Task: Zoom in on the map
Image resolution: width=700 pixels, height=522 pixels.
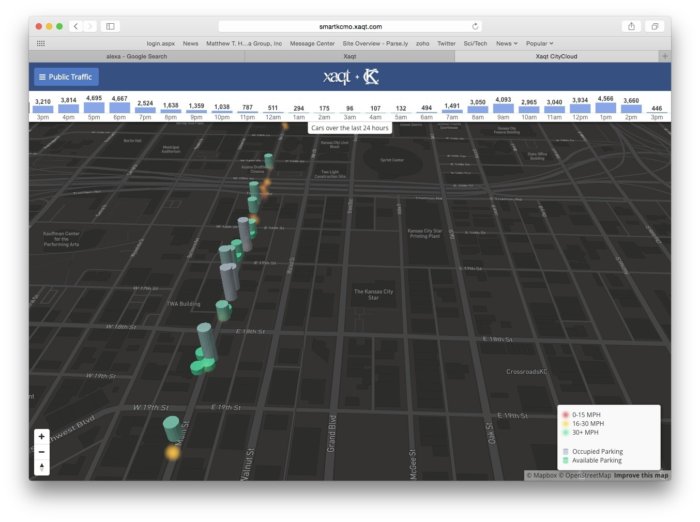Action: tap(41, 436)
